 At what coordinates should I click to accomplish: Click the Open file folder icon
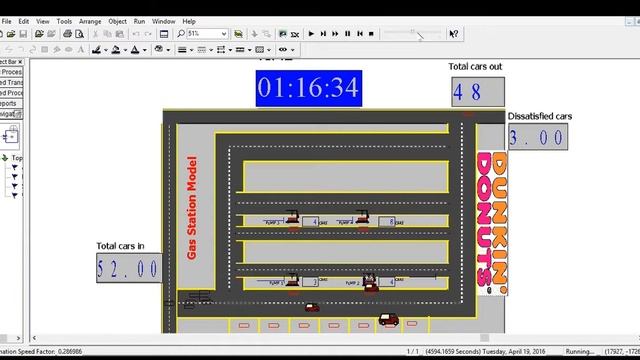[x=11, y=34]
